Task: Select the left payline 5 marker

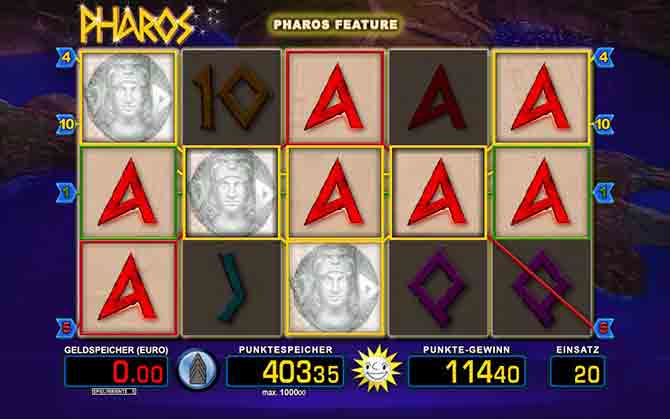Action: click(x=66, y=328)
